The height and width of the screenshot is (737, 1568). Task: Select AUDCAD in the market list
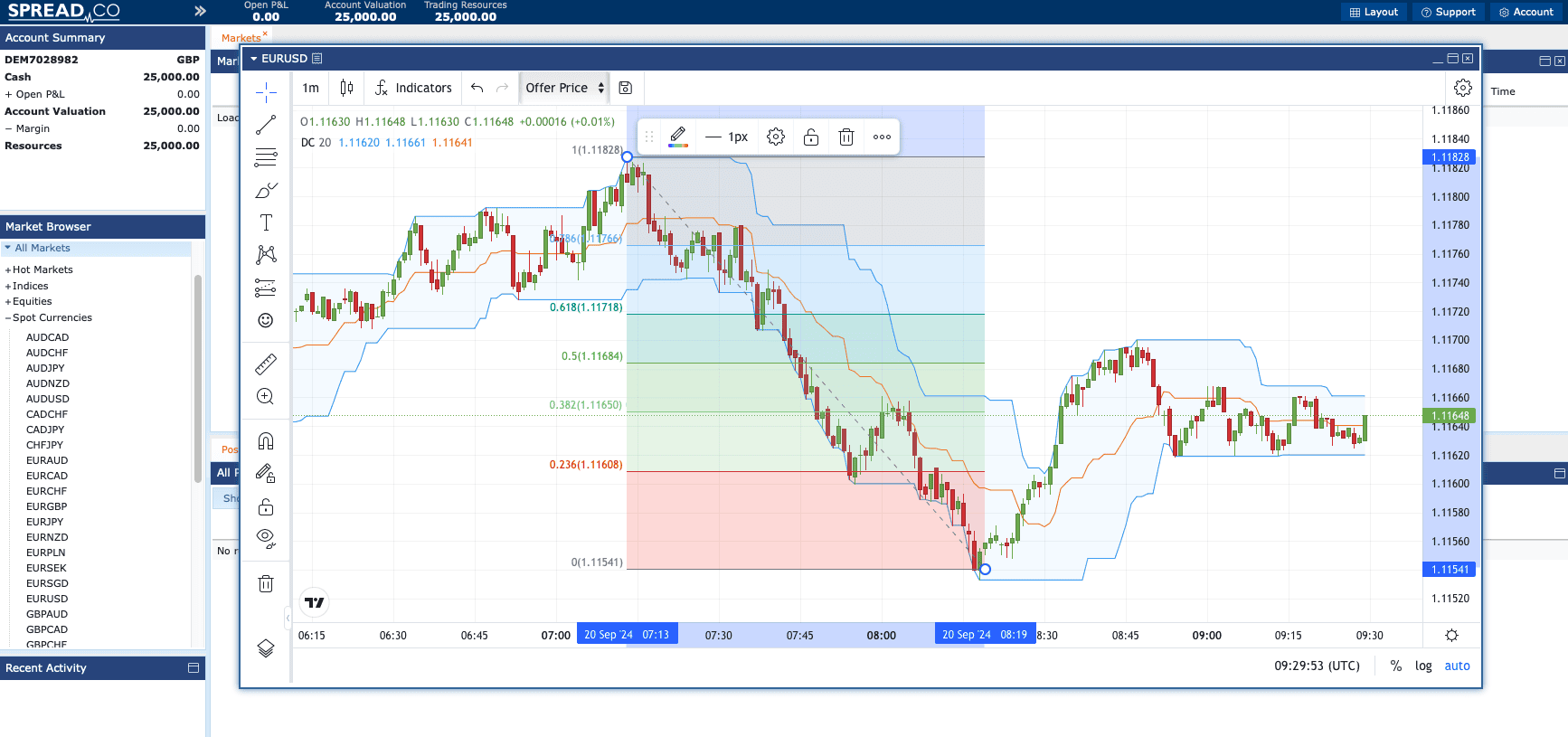click(x=47, y=337)
